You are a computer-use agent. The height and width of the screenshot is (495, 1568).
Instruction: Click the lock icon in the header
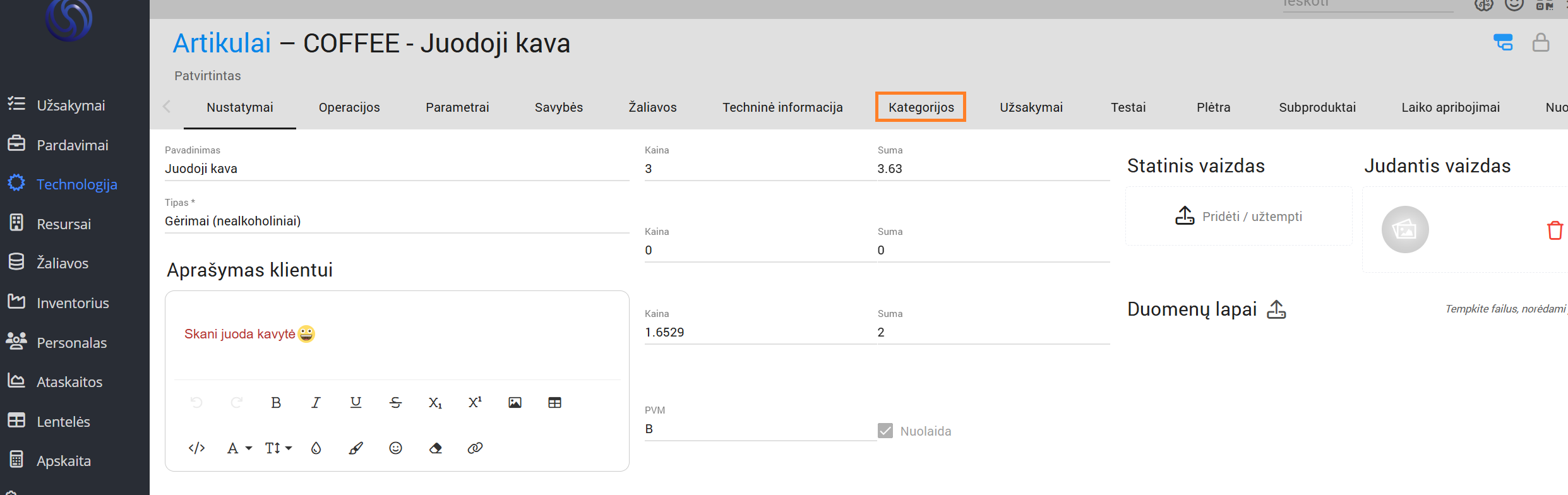tap(1541, 43)
